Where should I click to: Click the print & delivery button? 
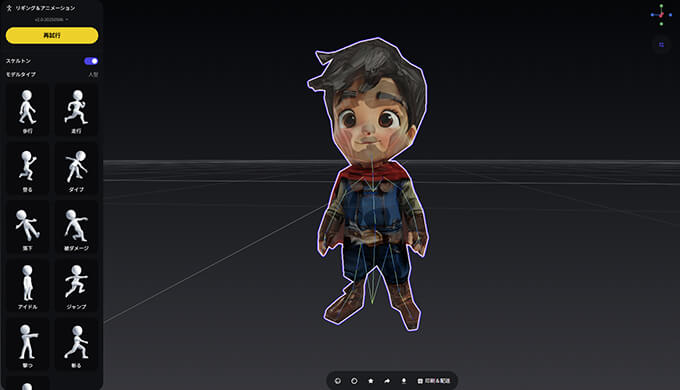coord(434,381)
